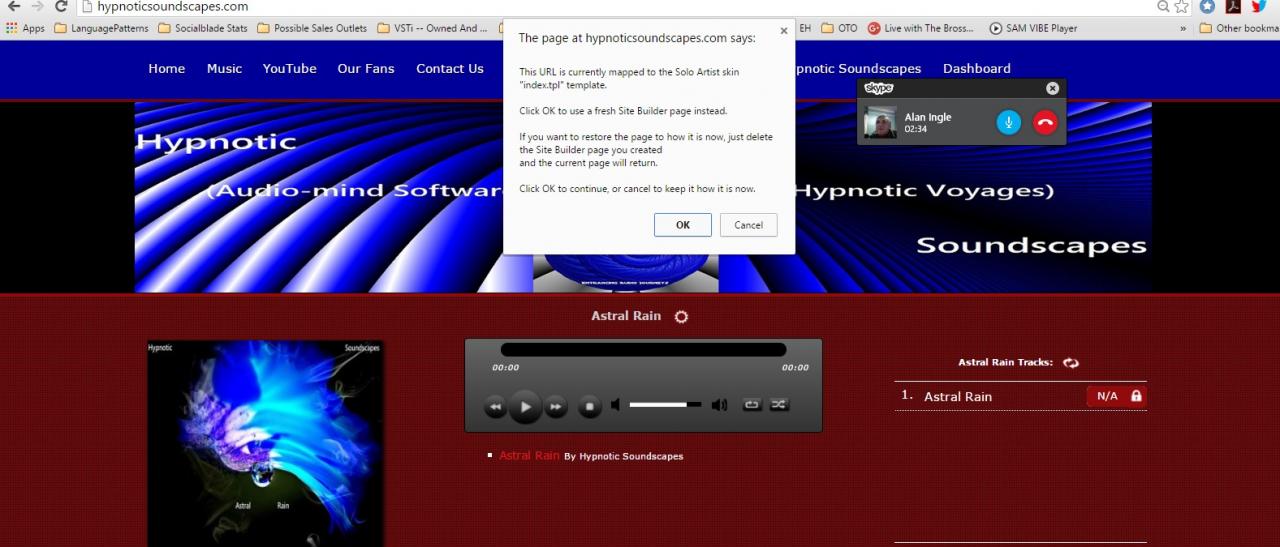Toggle shuffle mode in the player
The image size is (1280, 547).
point(779,405)
